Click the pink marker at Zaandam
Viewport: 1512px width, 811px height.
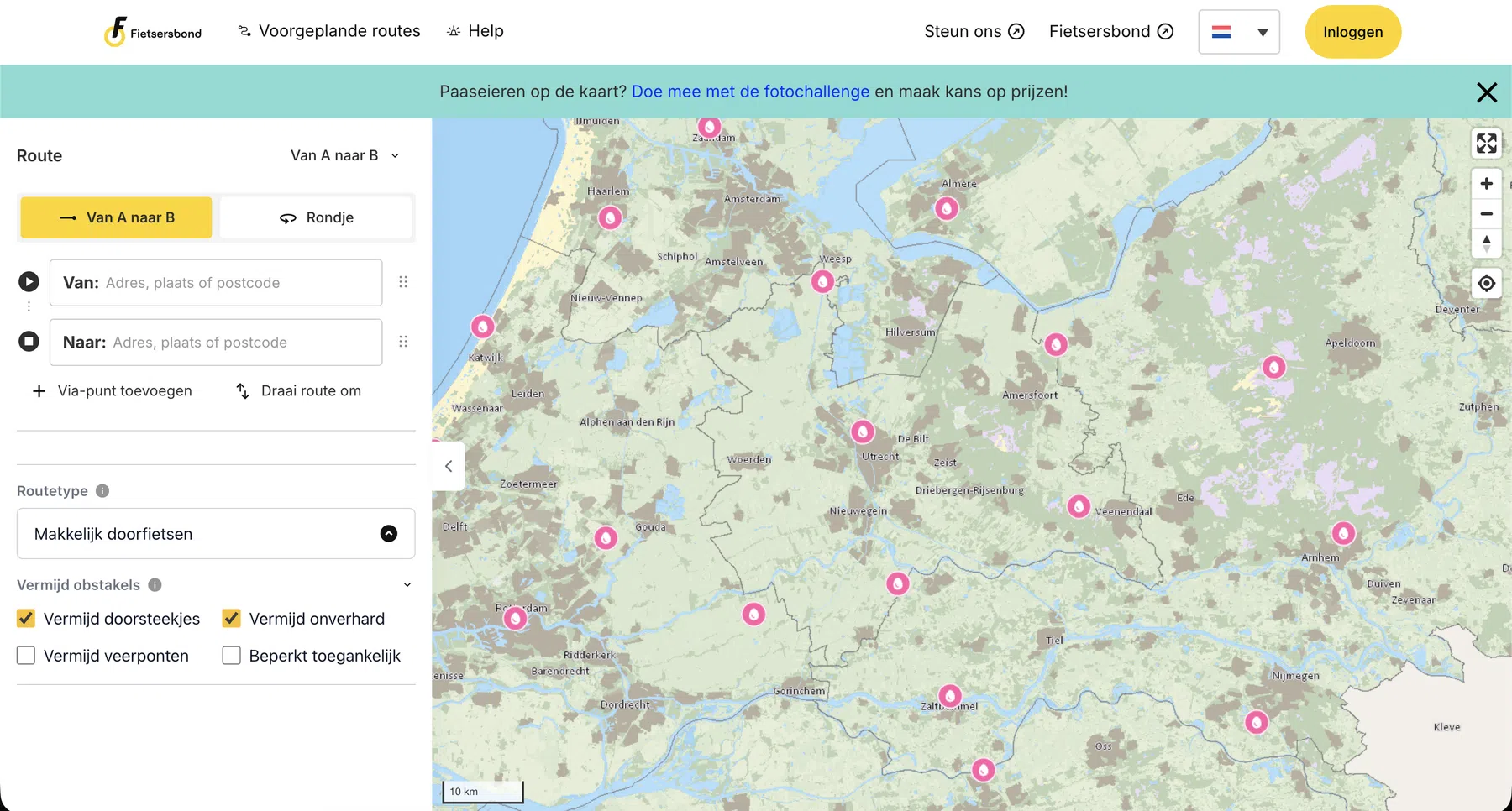coord(710,127)
